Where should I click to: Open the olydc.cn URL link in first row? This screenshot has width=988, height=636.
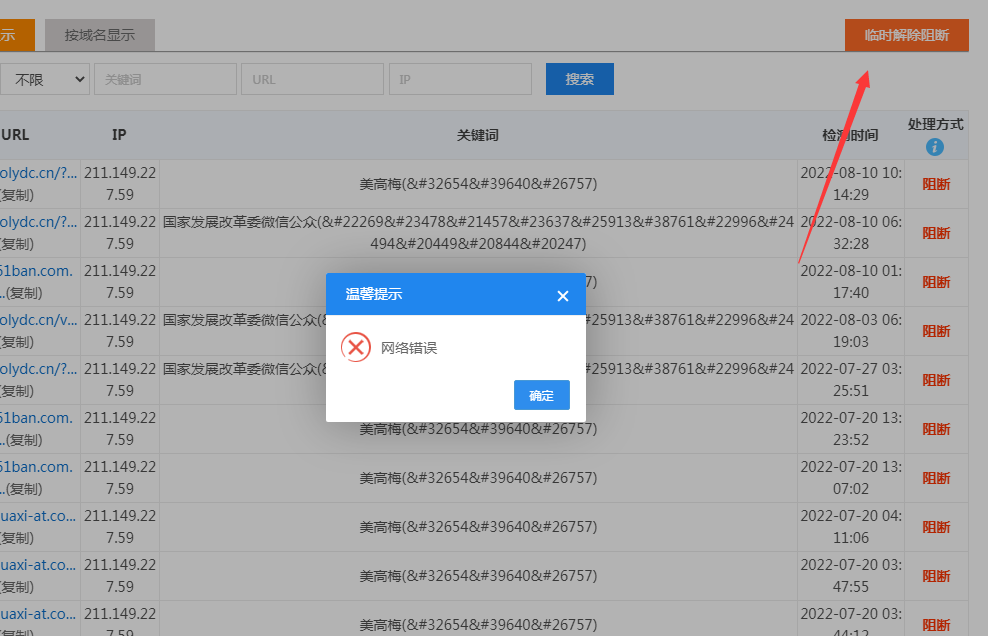pyautogui.click(x=38, y=173)
